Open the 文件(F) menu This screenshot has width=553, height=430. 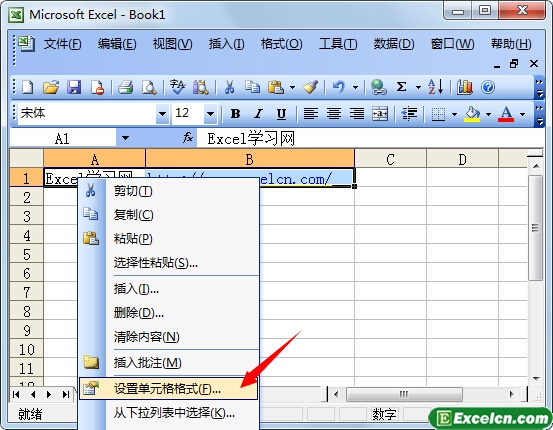[62, 44]
